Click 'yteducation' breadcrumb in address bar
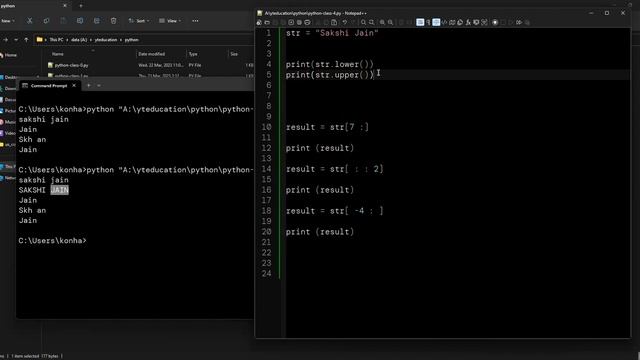Image resolution: width=640 pixels, height=360 pixels. (106, 40)
